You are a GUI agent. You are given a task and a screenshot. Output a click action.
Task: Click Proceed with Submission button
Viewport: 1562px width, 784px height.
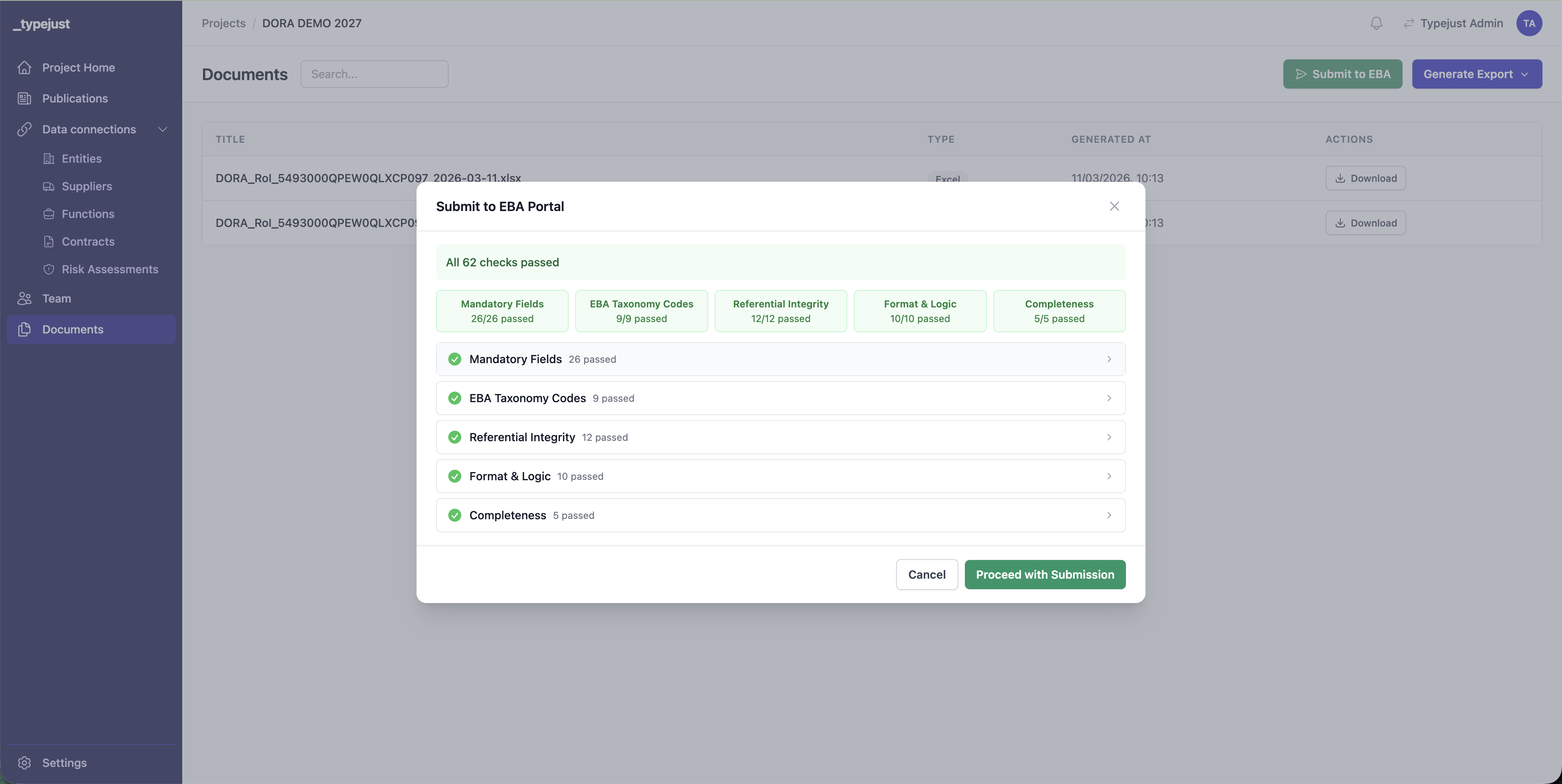1044,574
